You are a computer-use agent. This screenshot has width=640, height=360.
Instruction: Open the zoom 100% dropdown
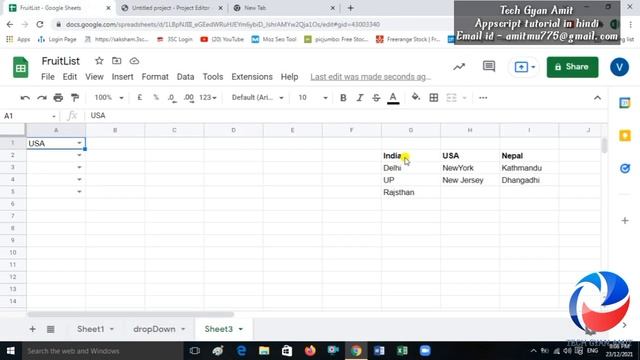109,98
